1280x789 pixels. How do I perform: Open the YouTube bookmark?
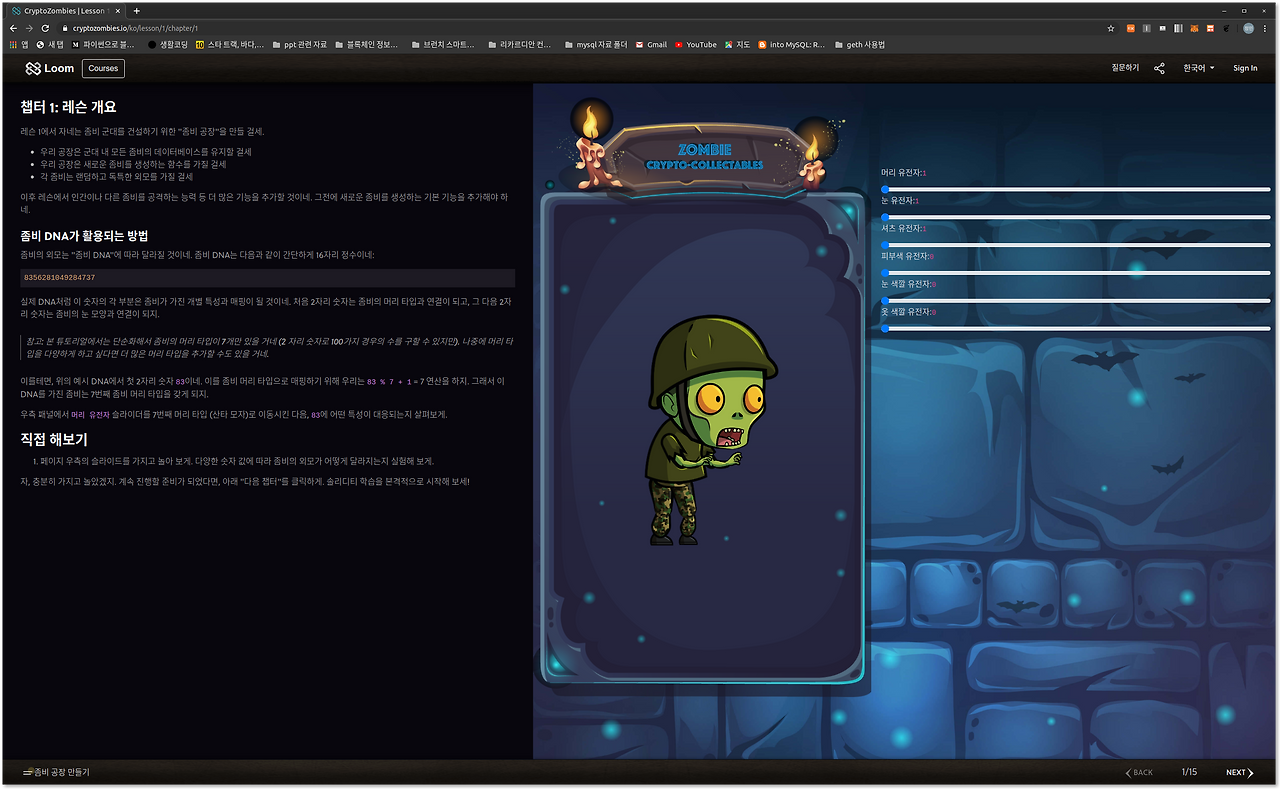point(696,45)
